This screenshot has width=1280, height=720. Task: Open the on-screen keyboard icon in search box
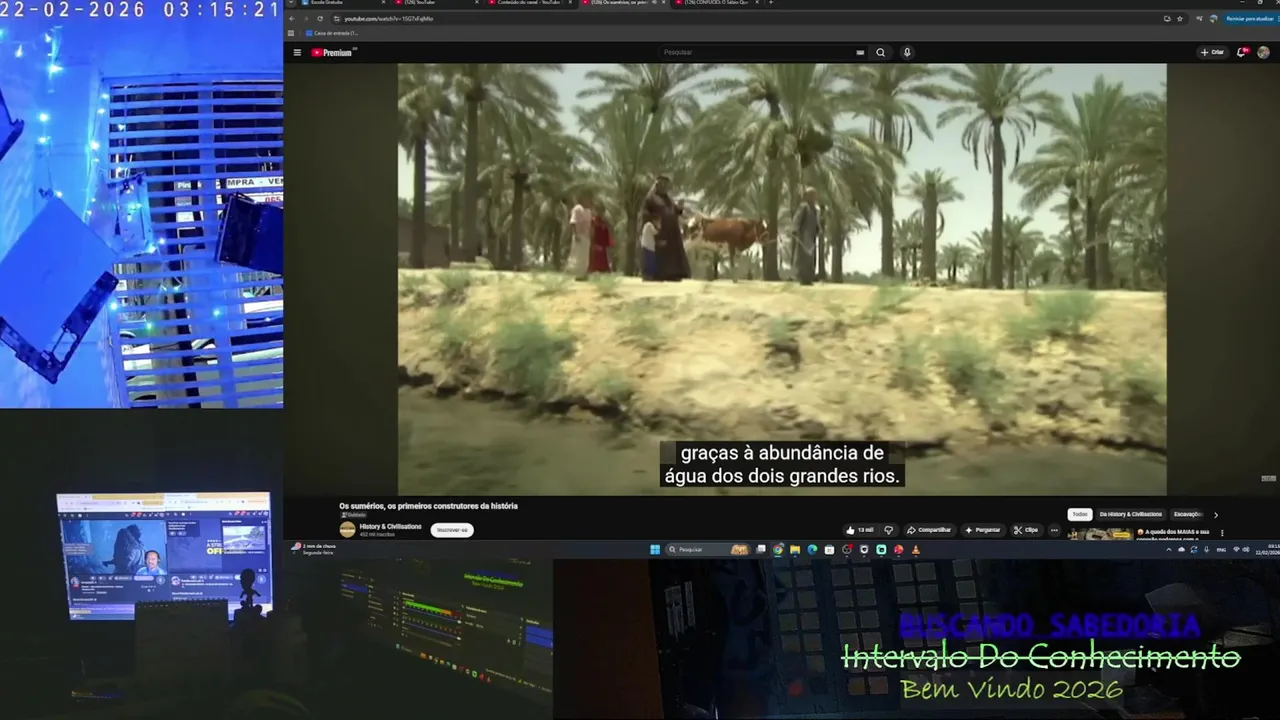click(x=860, y=52)
